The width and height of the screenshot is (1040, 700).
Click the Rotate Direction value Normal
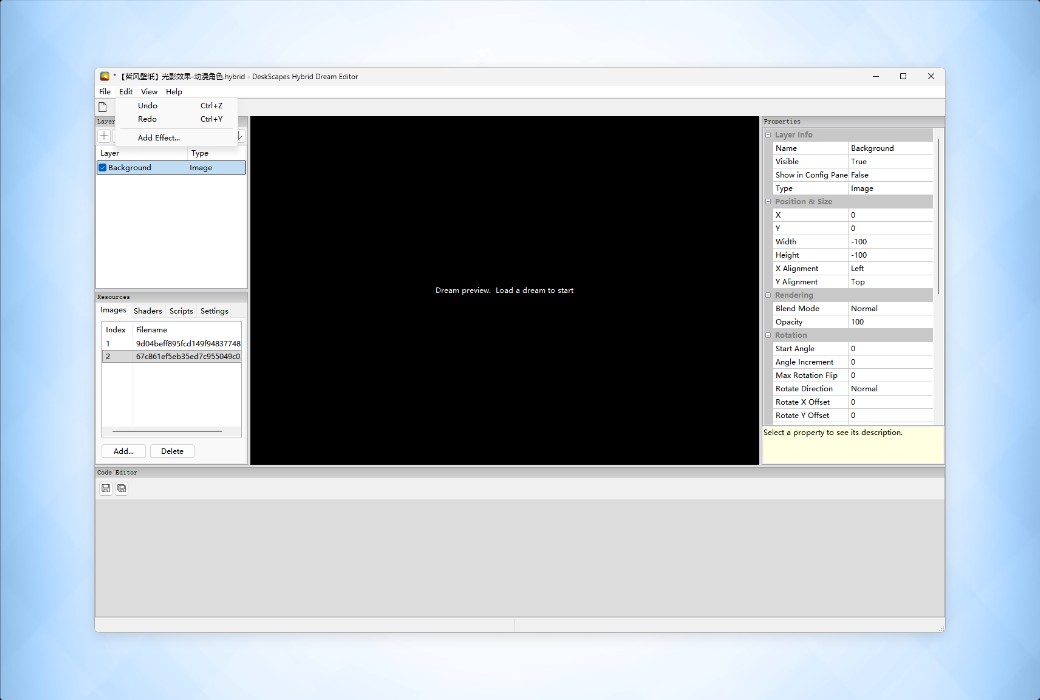(x=891, y=389)
